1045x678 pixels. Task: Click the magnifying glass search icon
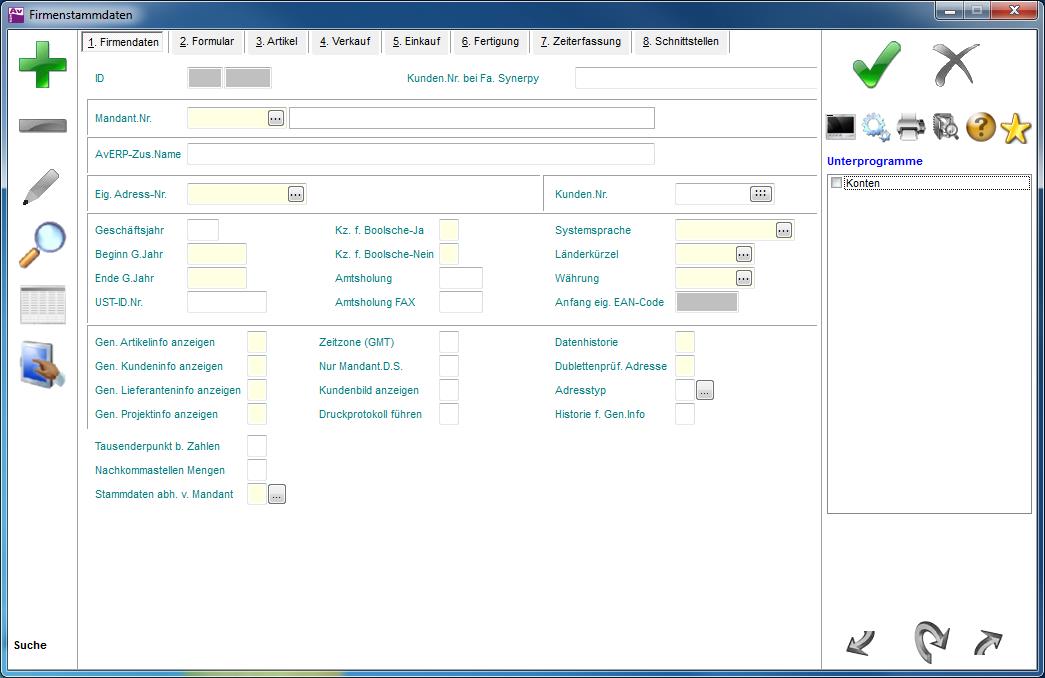click(42, 244)
